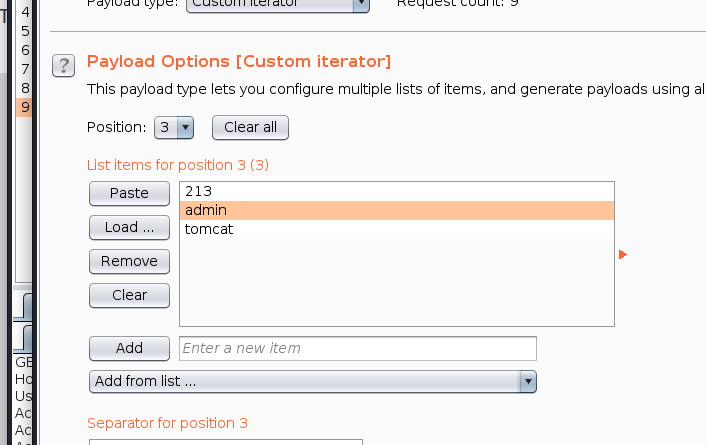Select row 5 in the left list
706x445 pixels.
24,31
